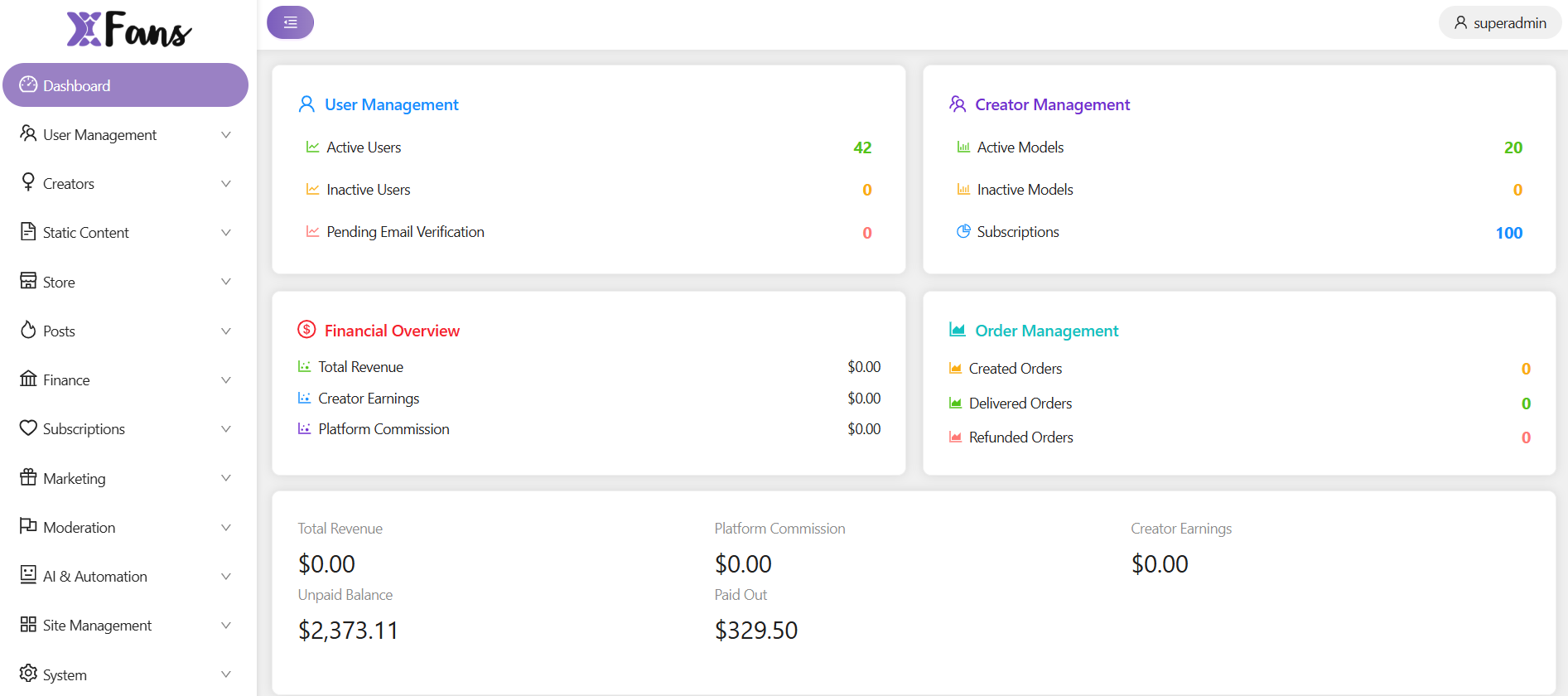Open the Dashboard menu item
Image resolution: width=1568 pixels, height=696 pixels.
(x=125, y=85)
